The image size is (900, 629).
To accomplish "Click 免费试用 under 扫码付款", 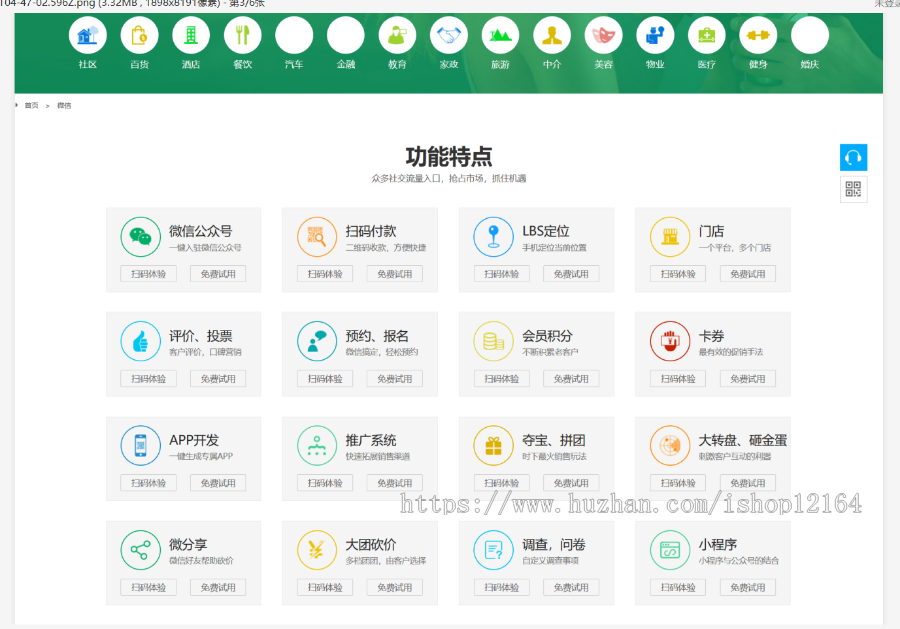I will [394, 273].
